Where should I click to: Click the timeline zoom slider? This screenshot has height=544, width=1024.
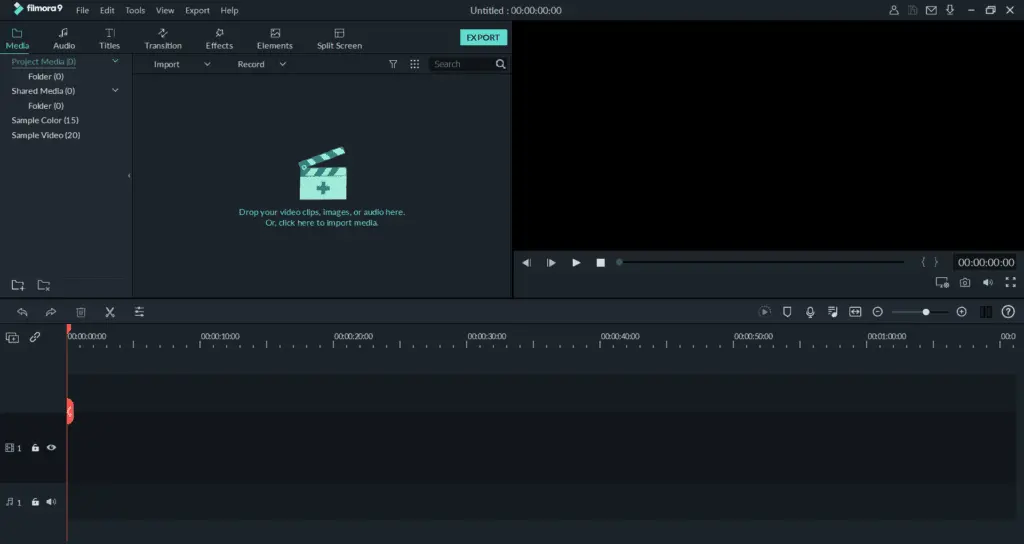920,312
